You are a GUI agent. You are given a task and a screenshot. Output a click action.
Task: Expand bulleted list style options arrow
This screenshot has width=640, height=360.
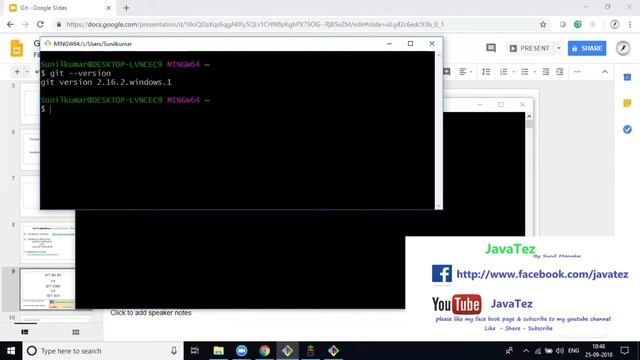point(535,72)
